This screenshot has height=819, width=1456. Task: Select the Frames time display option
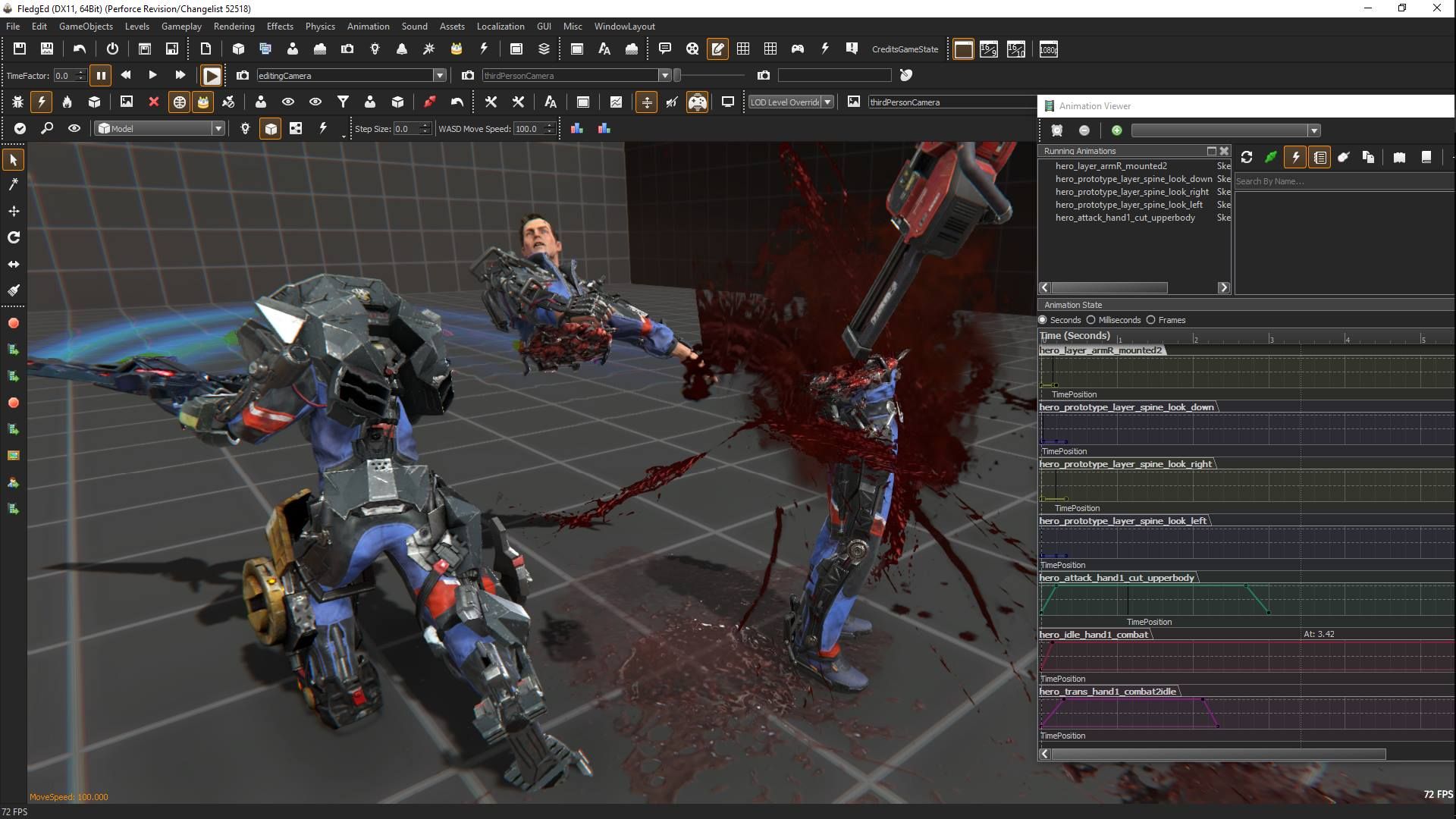pos(1152,320)
